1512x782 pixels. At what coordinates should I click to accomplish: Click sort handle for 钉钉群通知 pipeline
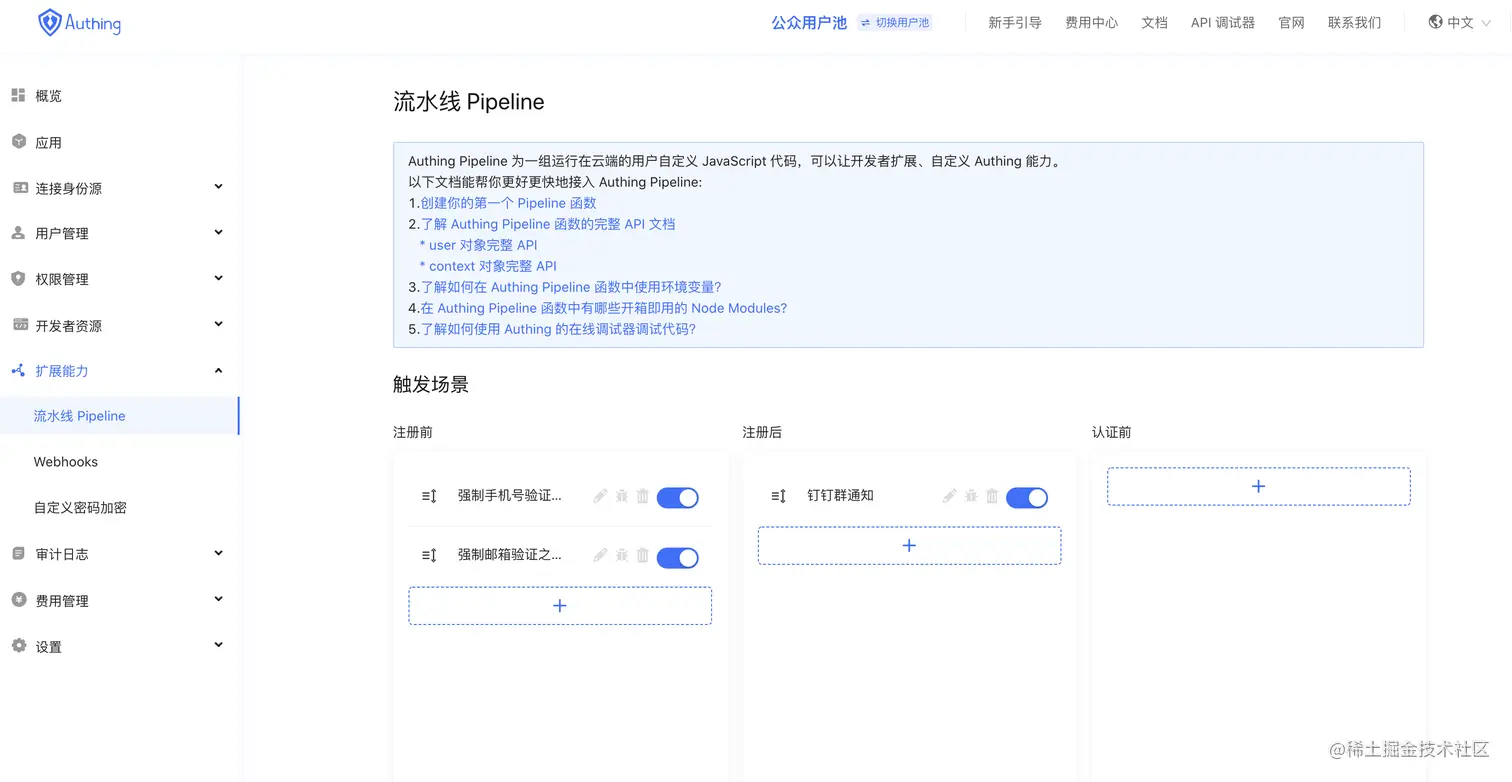(778, 495)
